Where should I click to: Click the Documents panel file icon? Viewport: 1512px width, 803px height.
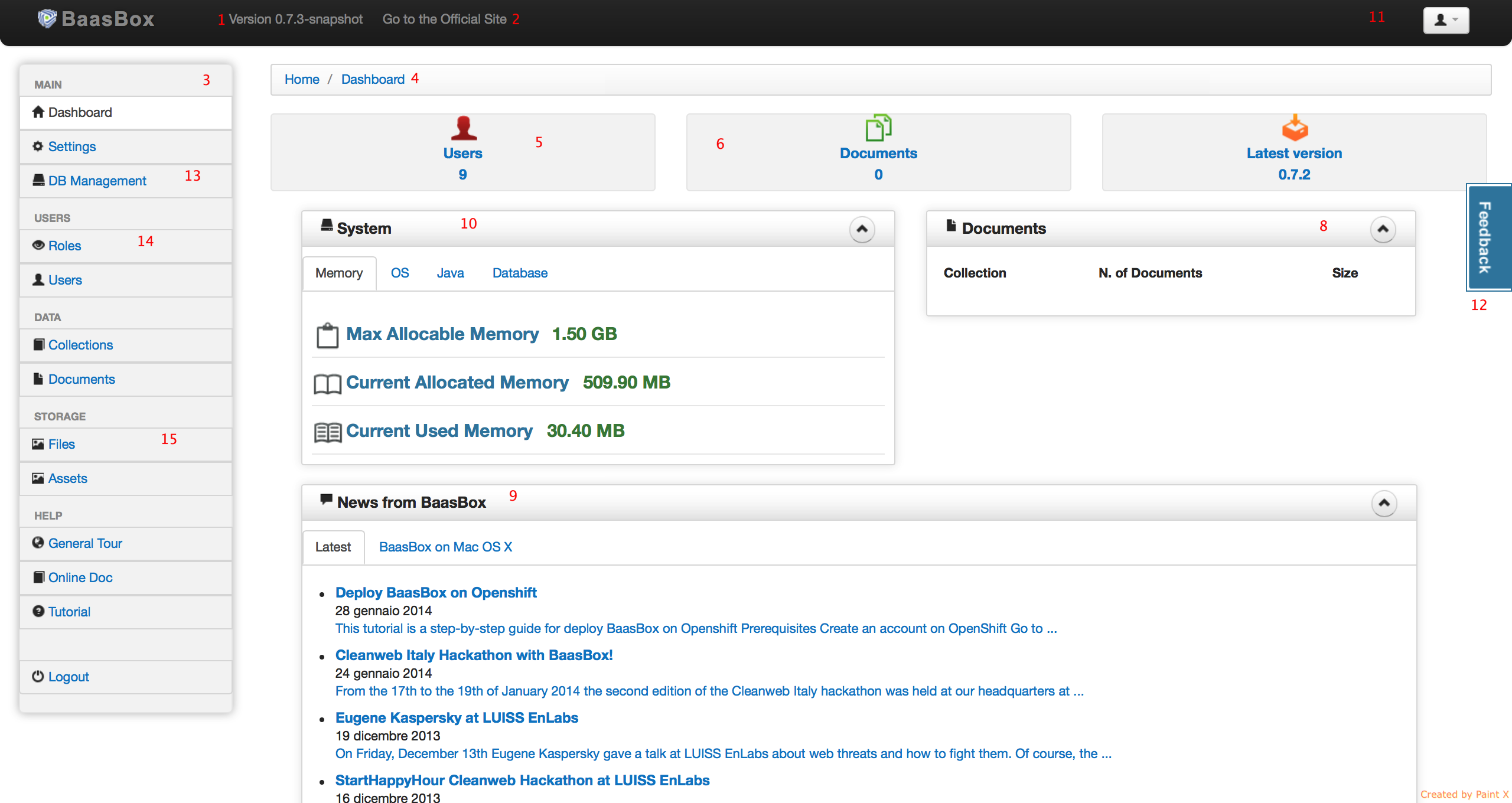pyautogui.click(x=951, y=225)
